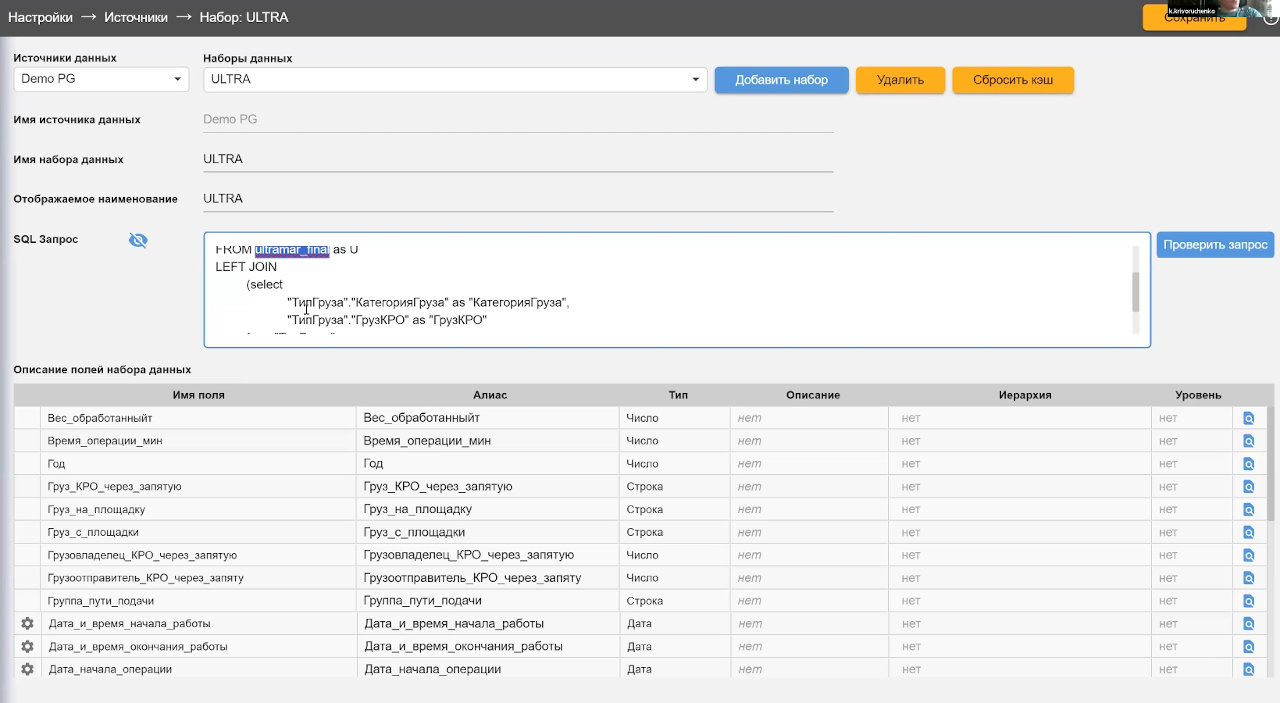Viewport: 1280px width, 703px height.
Task: Click gear icon for Дата_и_время_окончания_работы row
Action: point(27,646)
